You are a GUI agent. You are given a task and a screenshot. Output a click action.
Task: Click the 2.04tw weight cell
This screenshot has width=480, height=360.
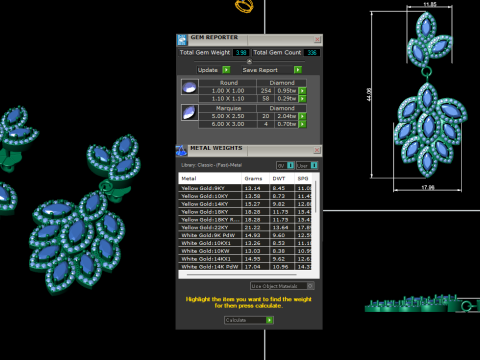[x=286, y=116]
